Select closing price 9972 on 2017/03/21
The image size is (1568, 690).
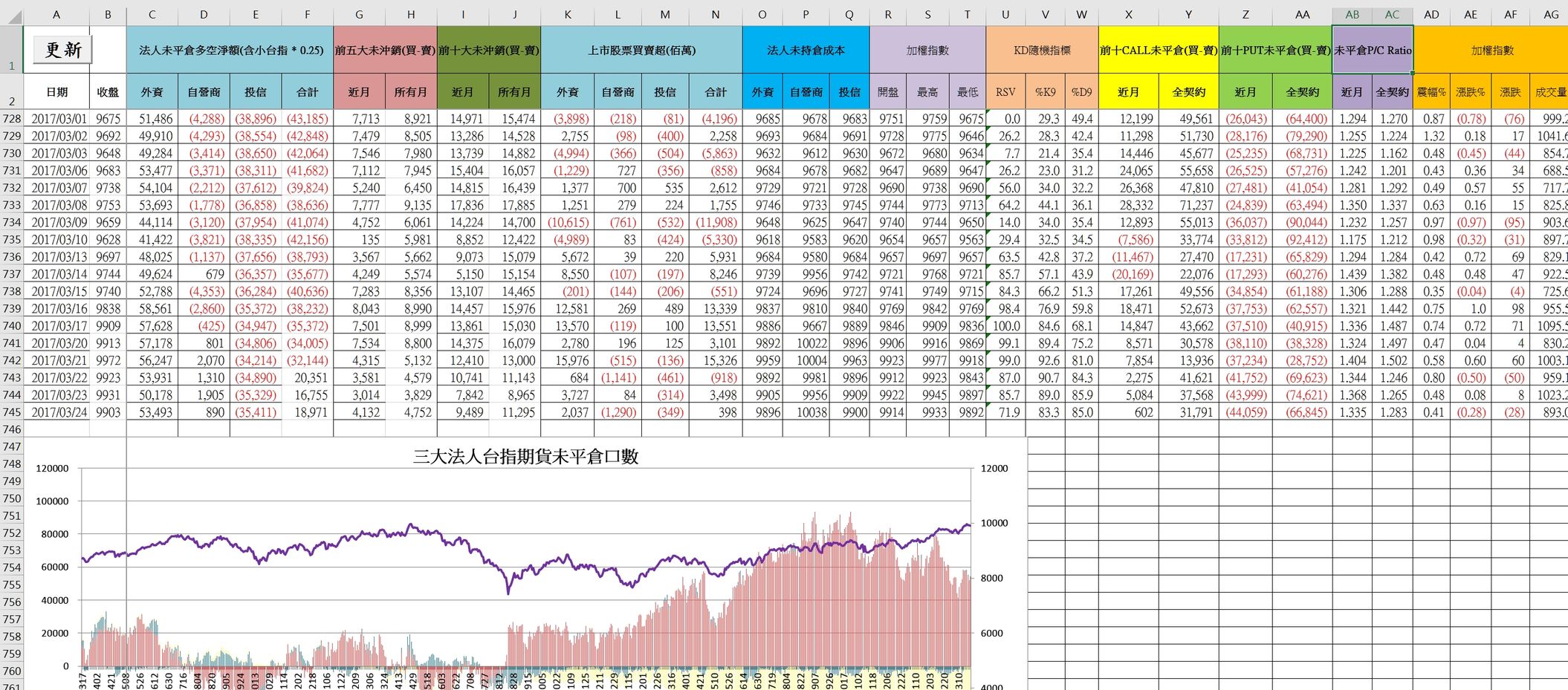(108, 360)
